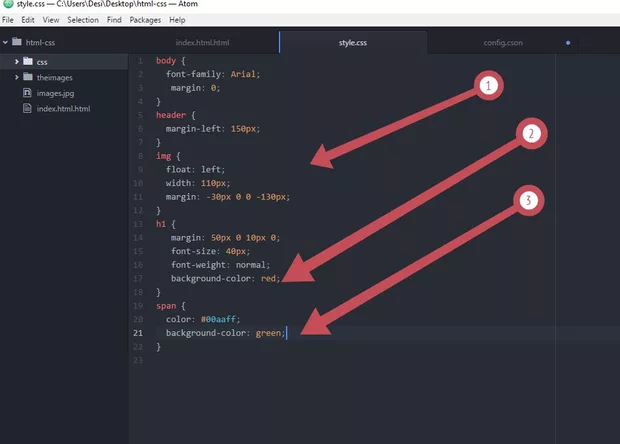Open the View menu
Image resolution: width=620 pixels, height=444 pixels.
[x=51, y=20]
